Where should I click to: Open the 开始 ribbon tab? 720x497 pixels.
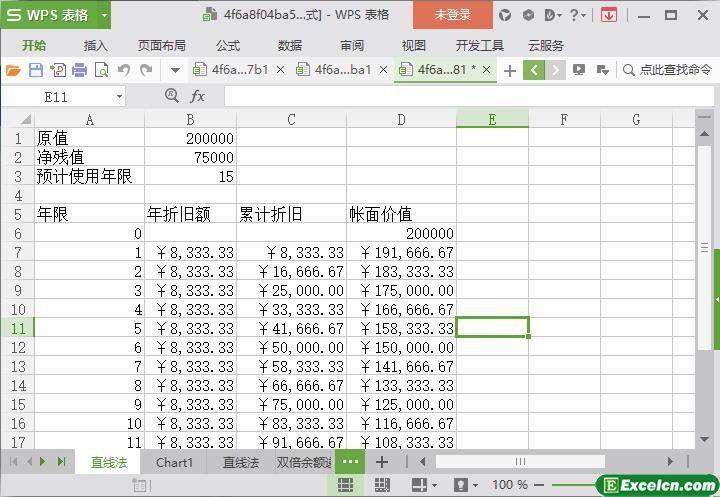pos(34,45)
